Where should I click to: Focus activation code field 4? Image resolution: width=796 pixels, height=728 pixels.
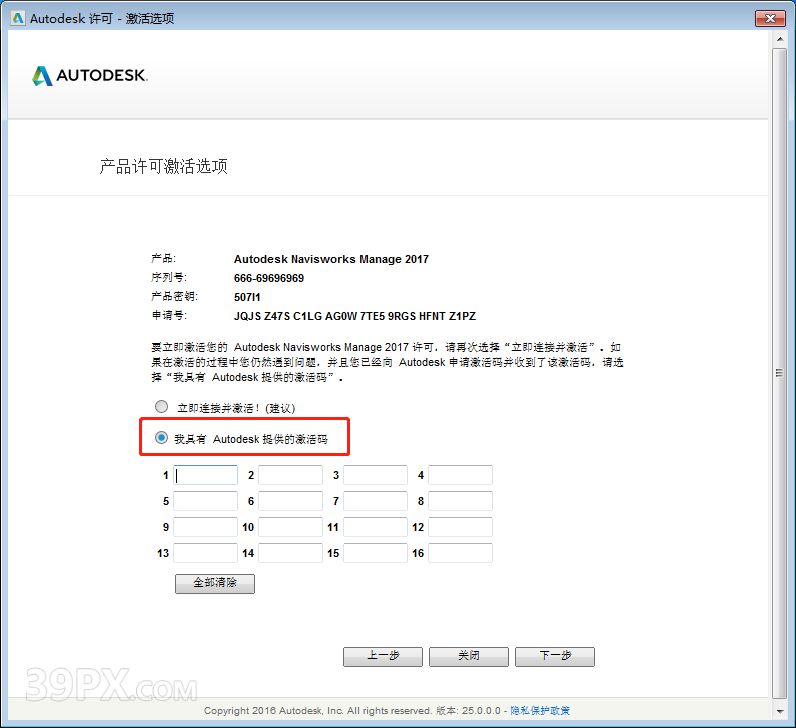click(460, 476)
